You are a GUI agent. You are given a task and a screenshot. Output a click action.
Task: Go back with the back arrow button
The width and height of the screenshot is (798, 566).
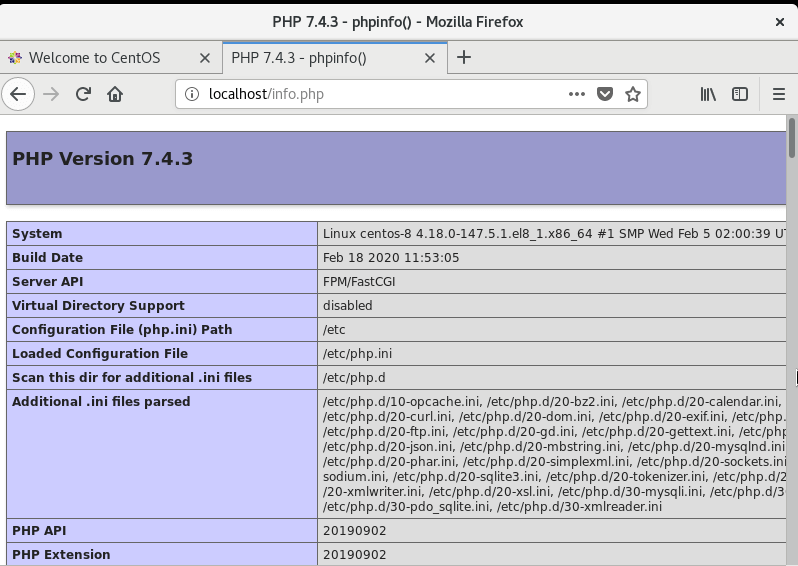pos(18,94)
